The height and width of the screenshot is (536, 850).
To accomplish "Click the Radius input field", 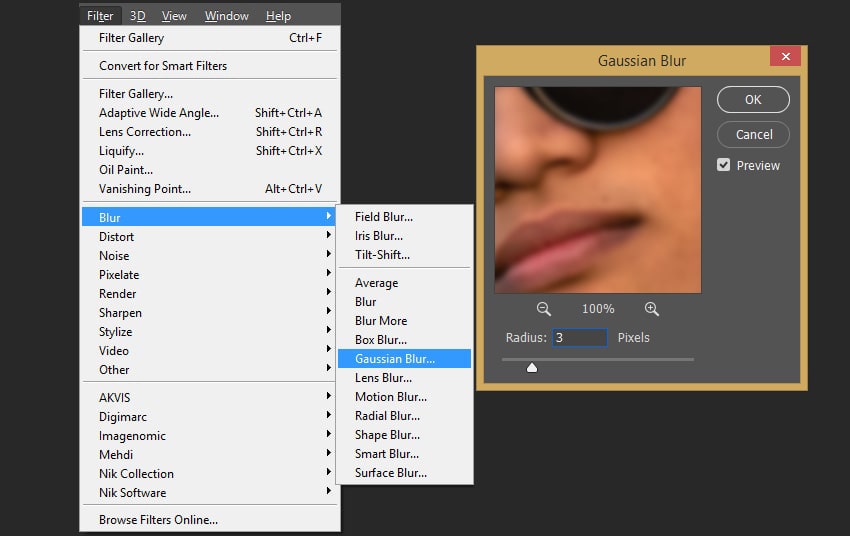I will point(580,338).
